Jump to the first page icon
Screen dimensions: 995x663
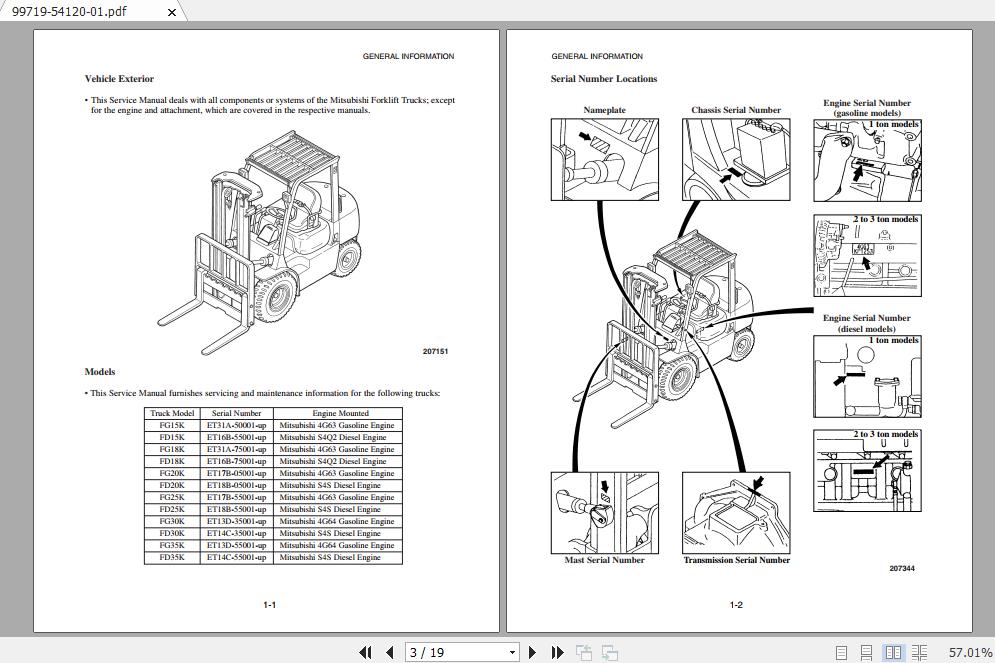tap(366, 652)
